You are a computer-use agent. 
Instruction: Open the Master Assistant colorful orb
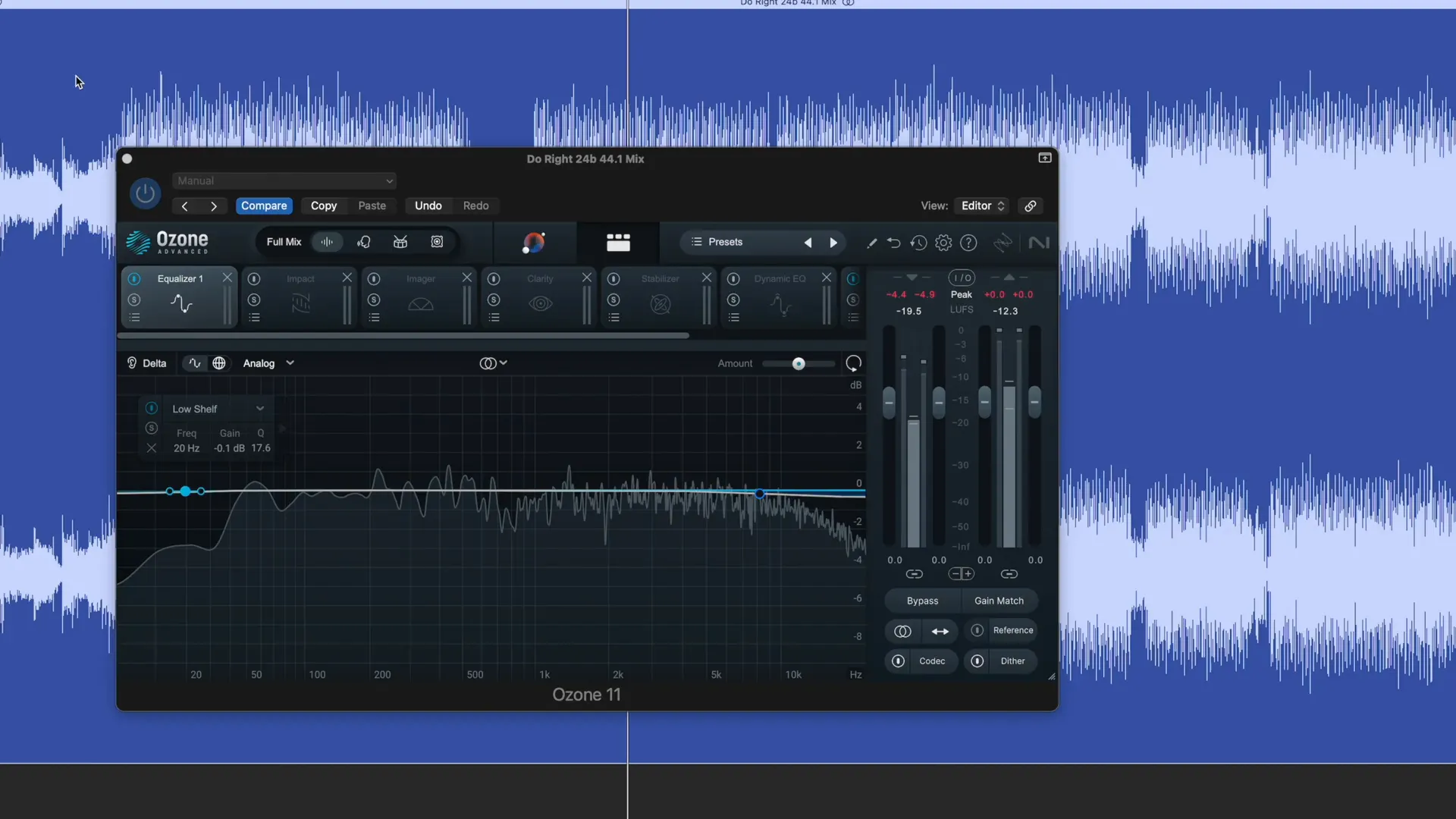click(x=534, y=243)
